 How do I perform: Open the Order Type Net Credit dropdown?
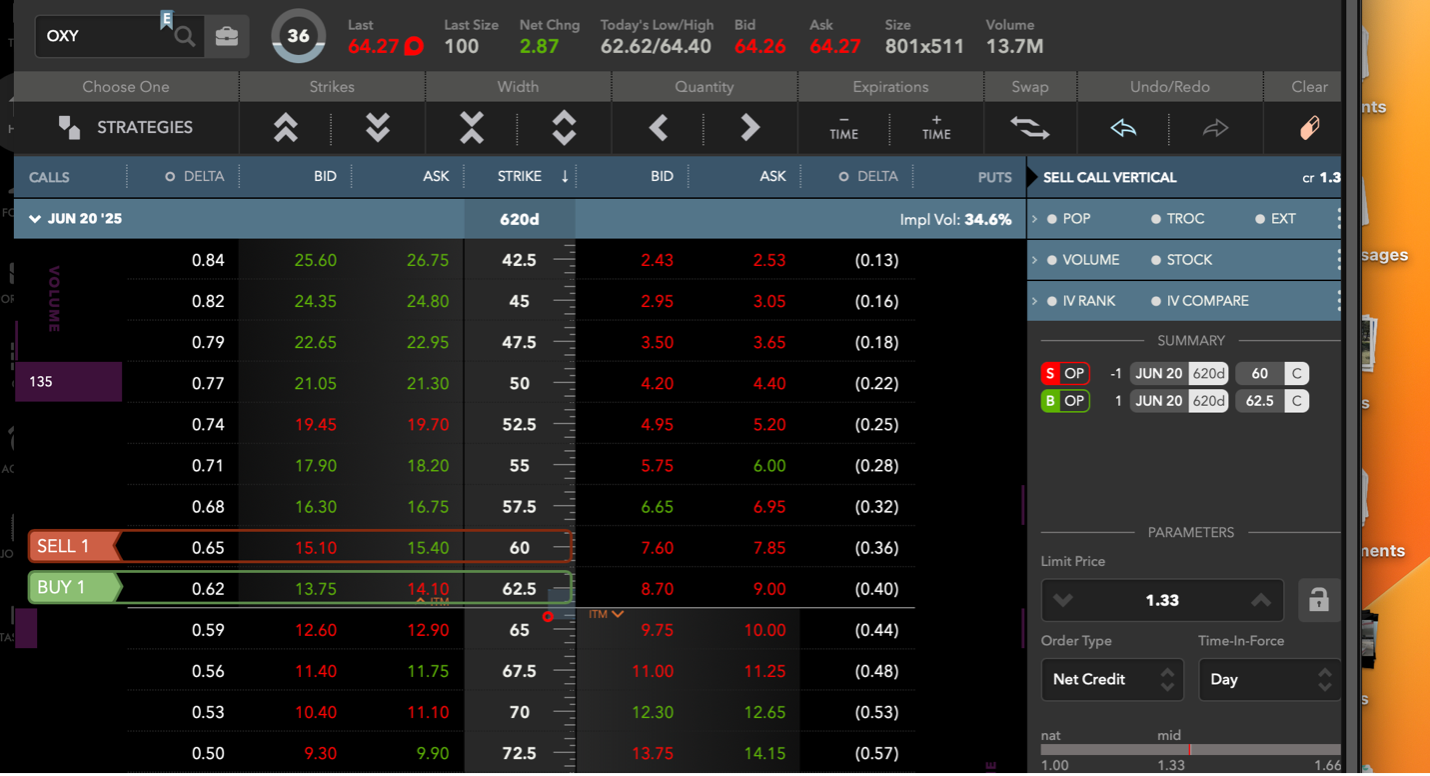point(1112,680)
